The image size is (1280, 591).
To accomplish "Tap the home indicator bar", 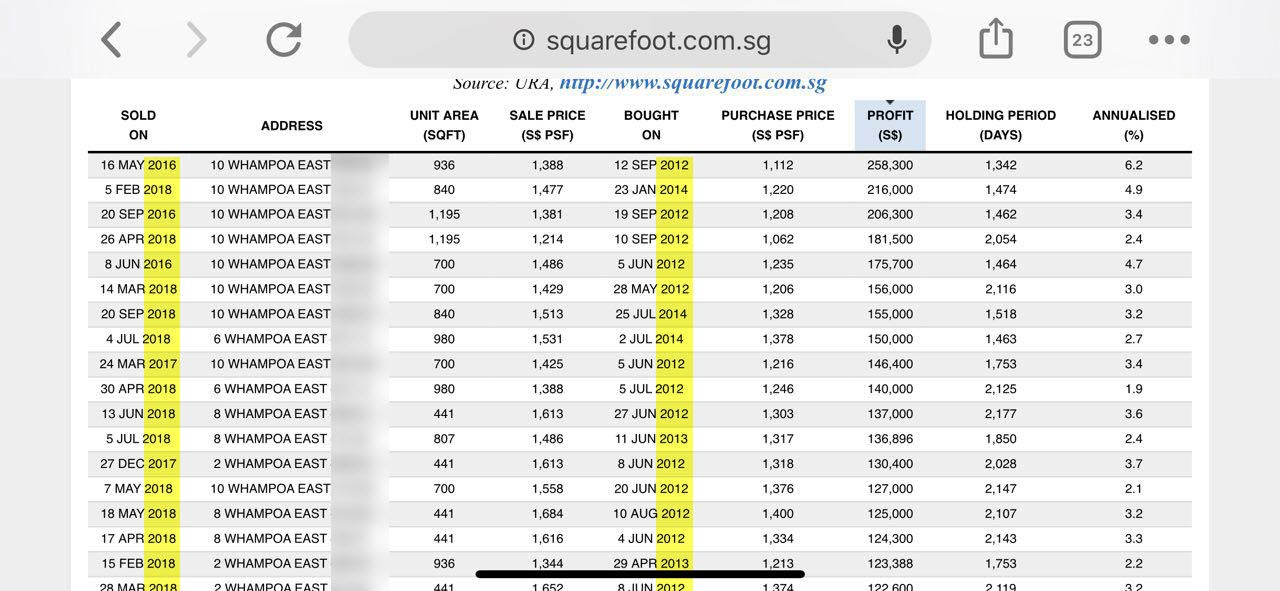I will click(x=640, y=574).
